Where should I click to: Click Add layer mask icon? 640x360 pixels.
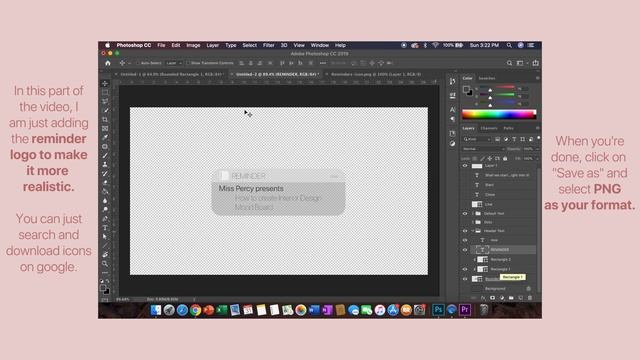492,298
